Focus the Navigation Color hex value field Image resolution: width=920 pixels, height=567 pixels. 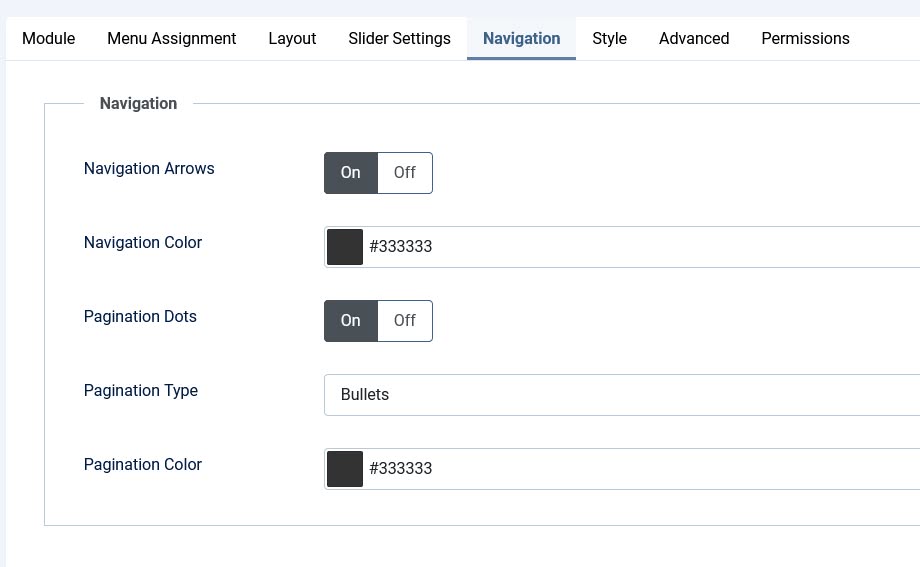point(640,247)
